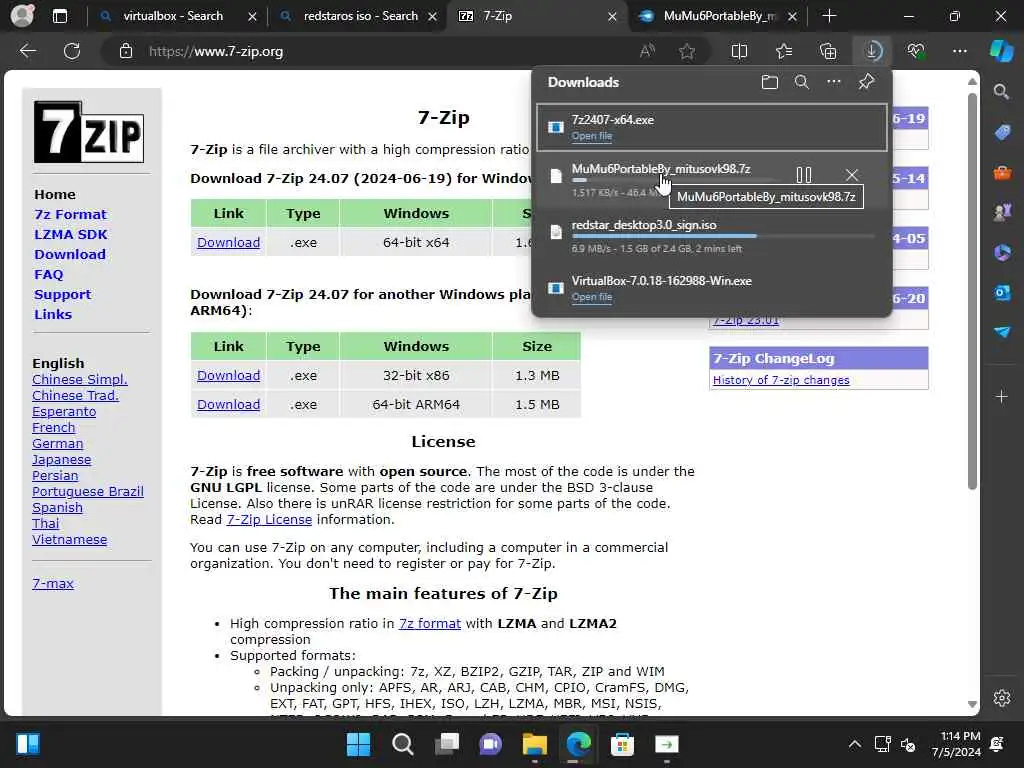Screen dimensions: 1024x768
Task: Open the downloads folder icon in Downloads panel
Action: tap(770, 82)
